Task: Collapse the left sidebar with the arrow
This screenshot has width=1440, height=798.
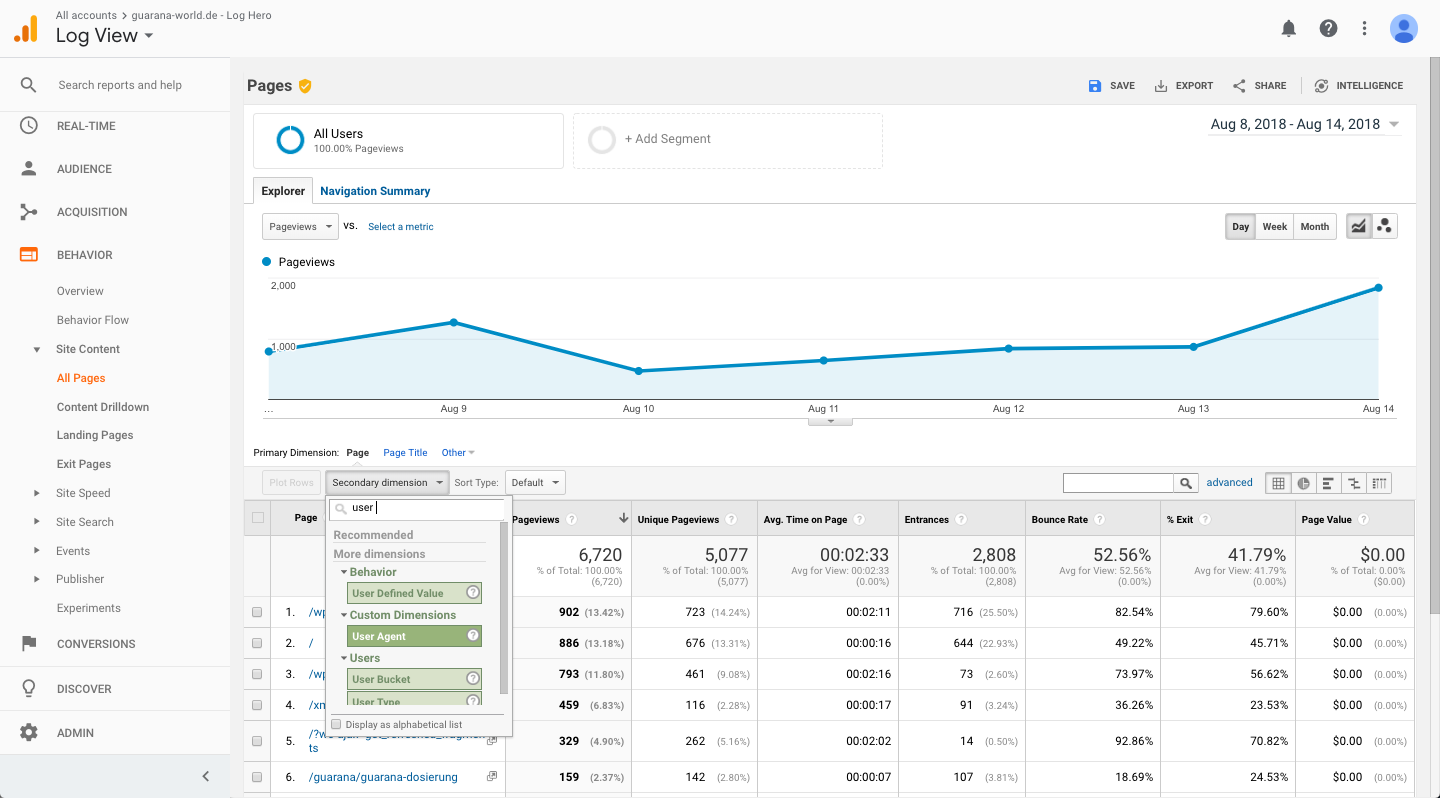Action: click(206, 776)
